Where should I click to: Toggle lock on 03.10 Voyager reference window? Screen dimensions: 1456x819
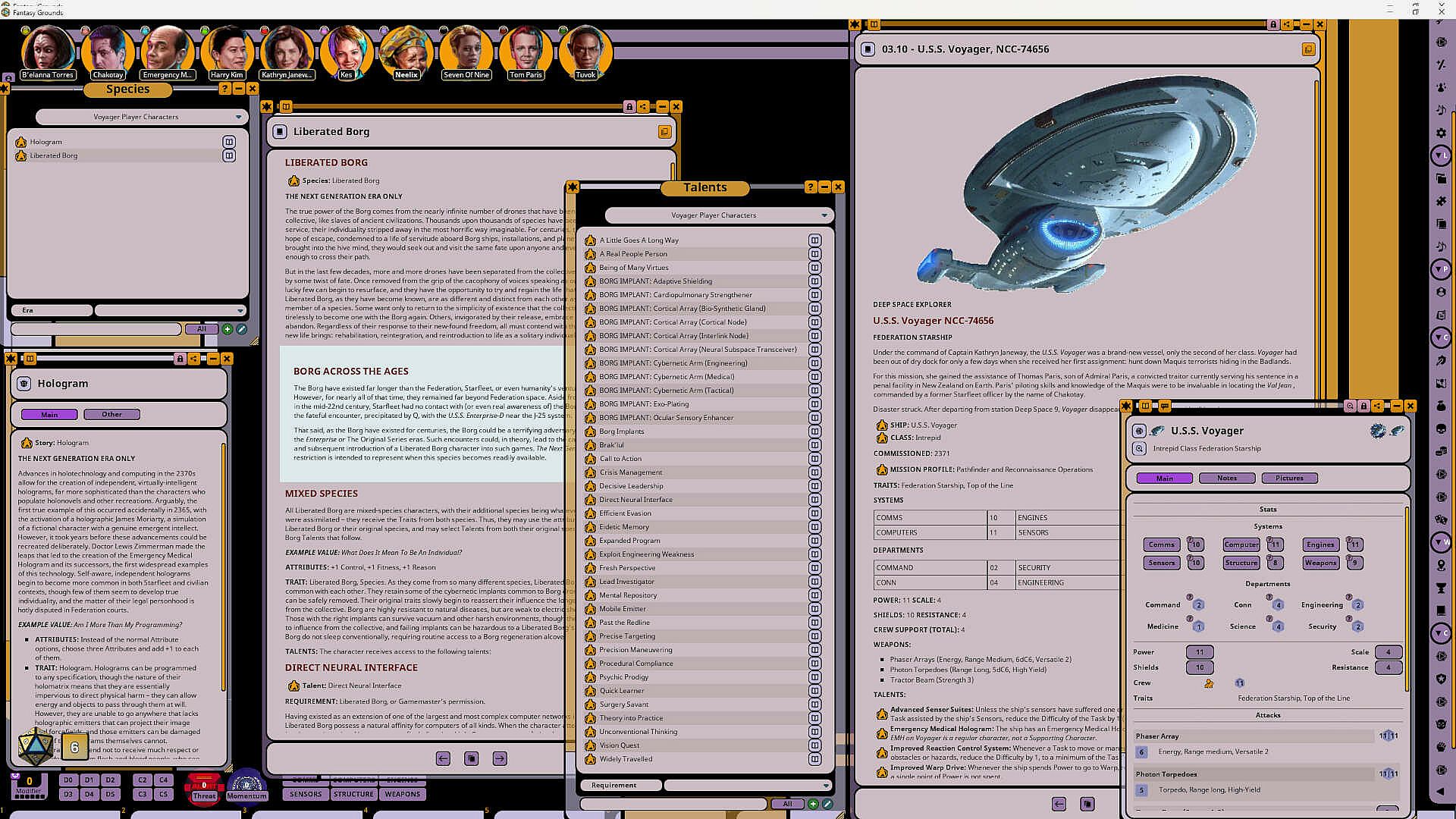(1273, 25)
